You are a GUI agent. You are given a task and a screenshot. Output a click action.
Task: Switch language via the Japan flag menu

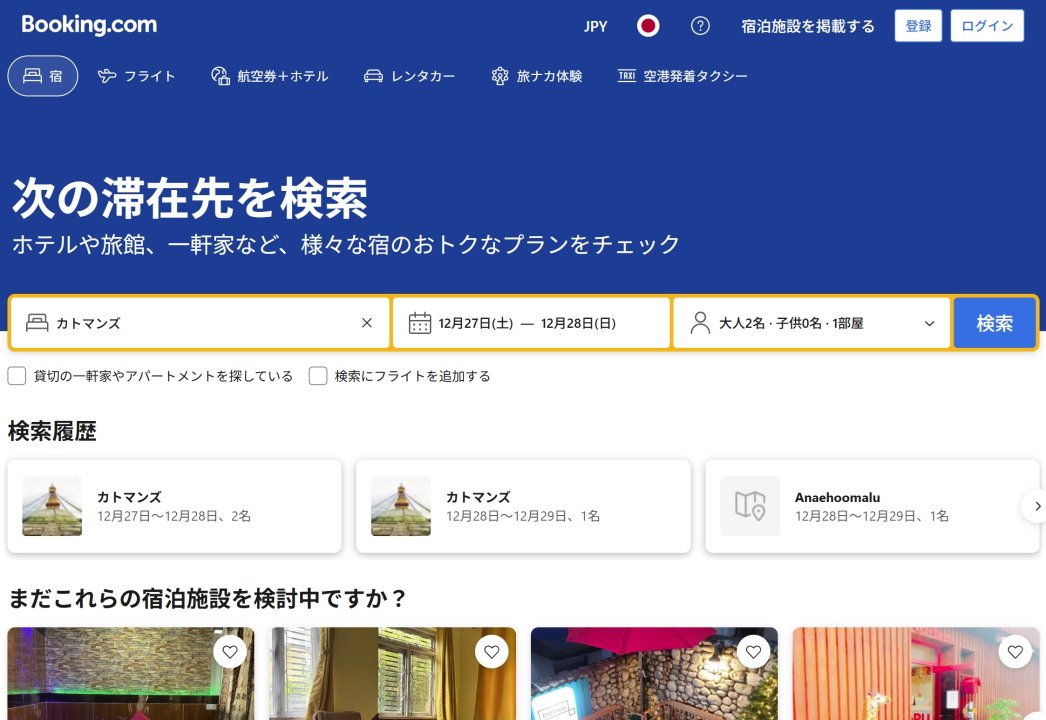point(648,25)
